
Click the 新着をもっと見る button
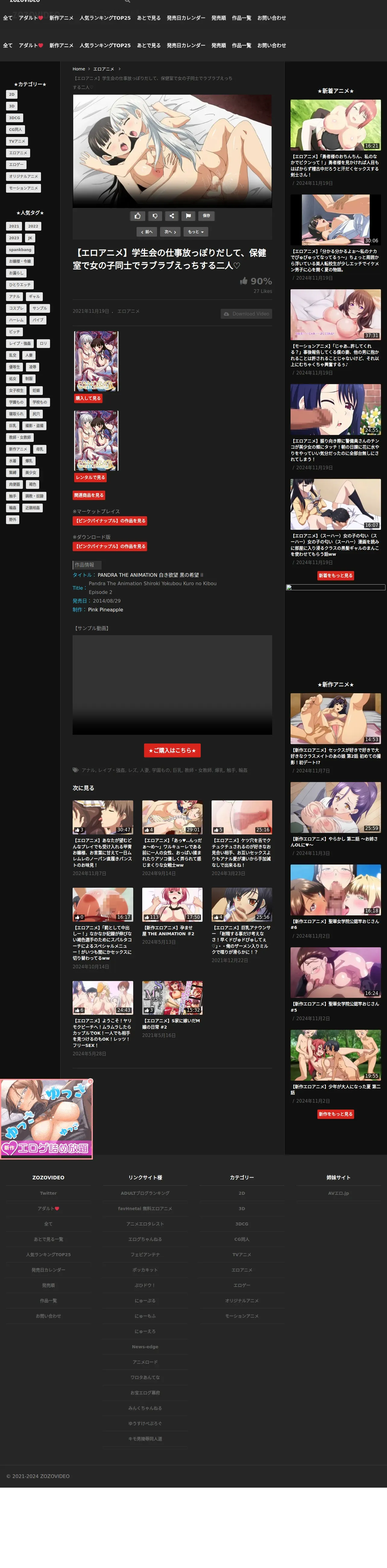click(336, 575)
